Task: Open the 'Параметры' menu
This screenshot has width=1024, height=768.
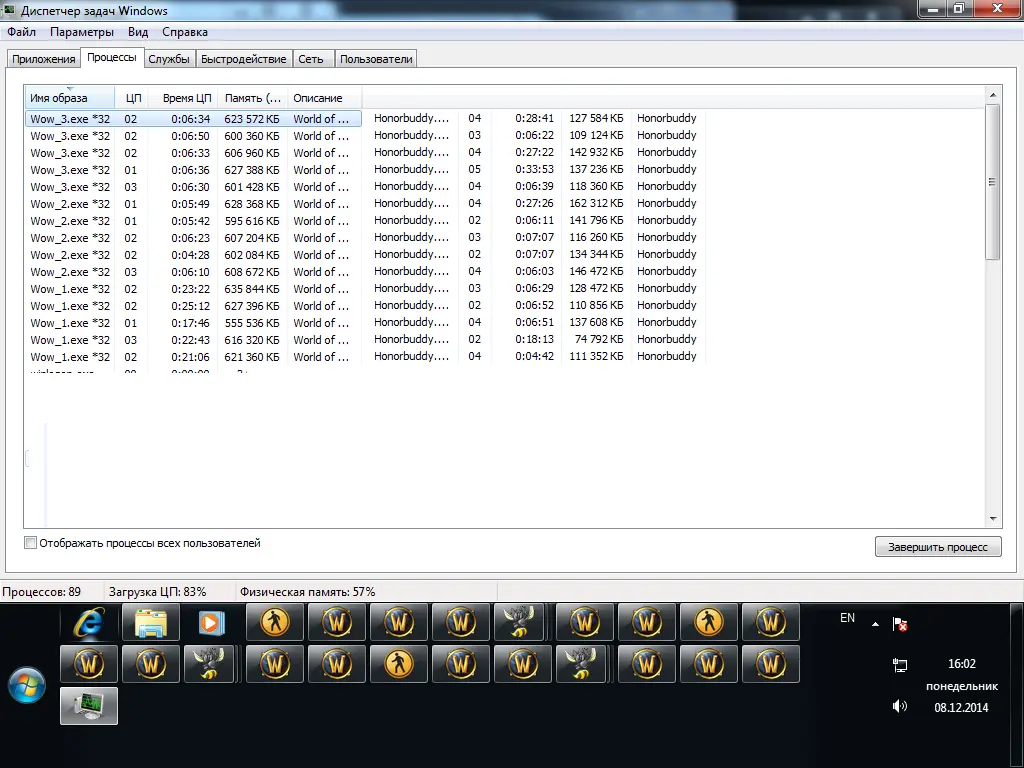Action: click(x=82, y=32)
